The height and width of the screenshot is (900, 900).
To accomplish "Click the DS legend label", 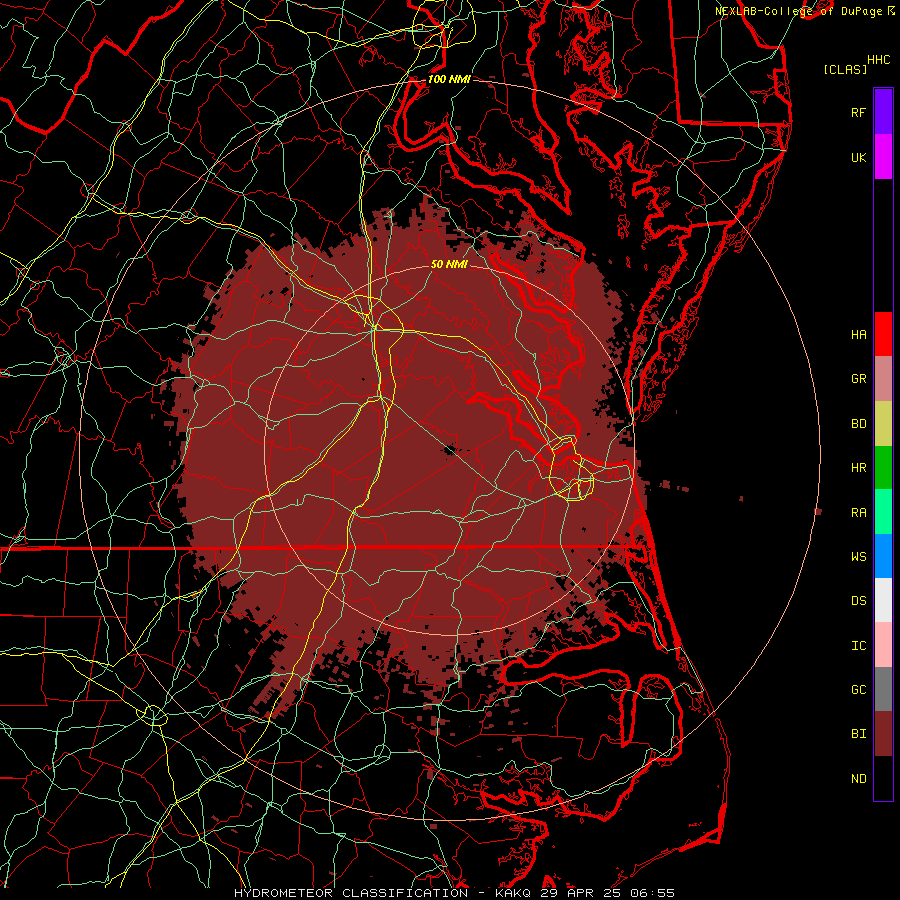I will click(858, 601).
